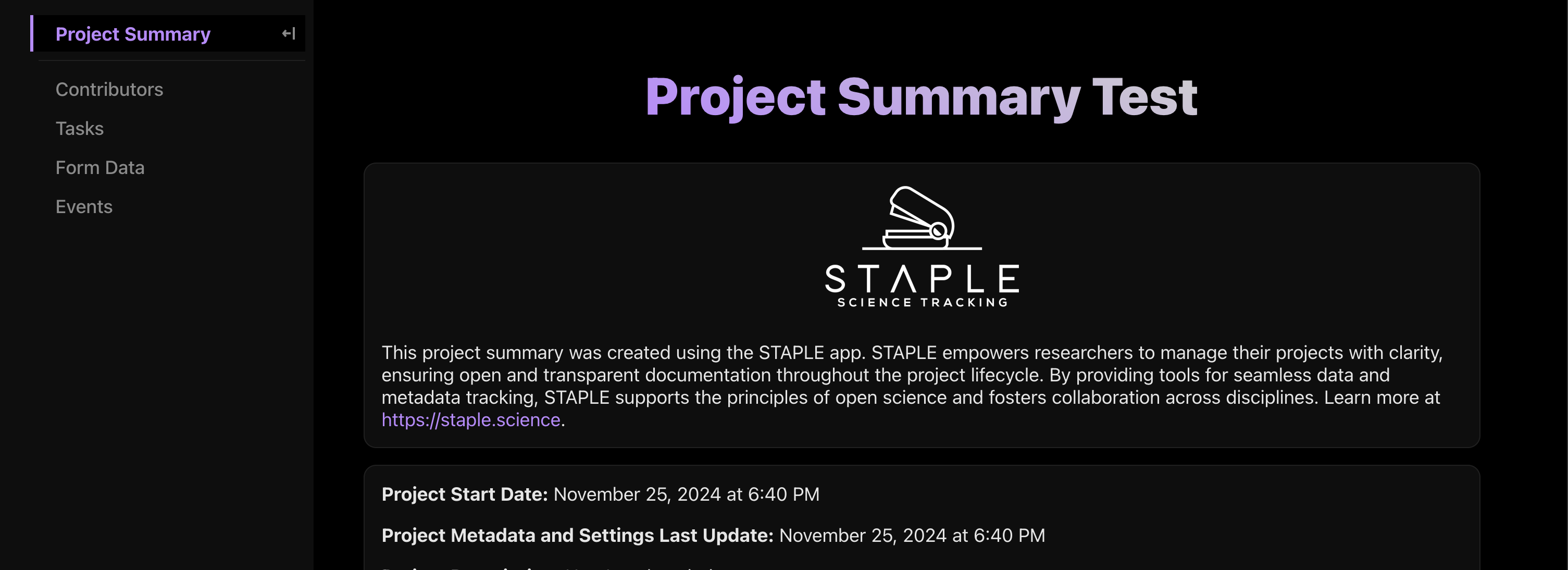Go to Tasks in the sidebar
The height and width of the screenshot is (570, 1568).
79,129
